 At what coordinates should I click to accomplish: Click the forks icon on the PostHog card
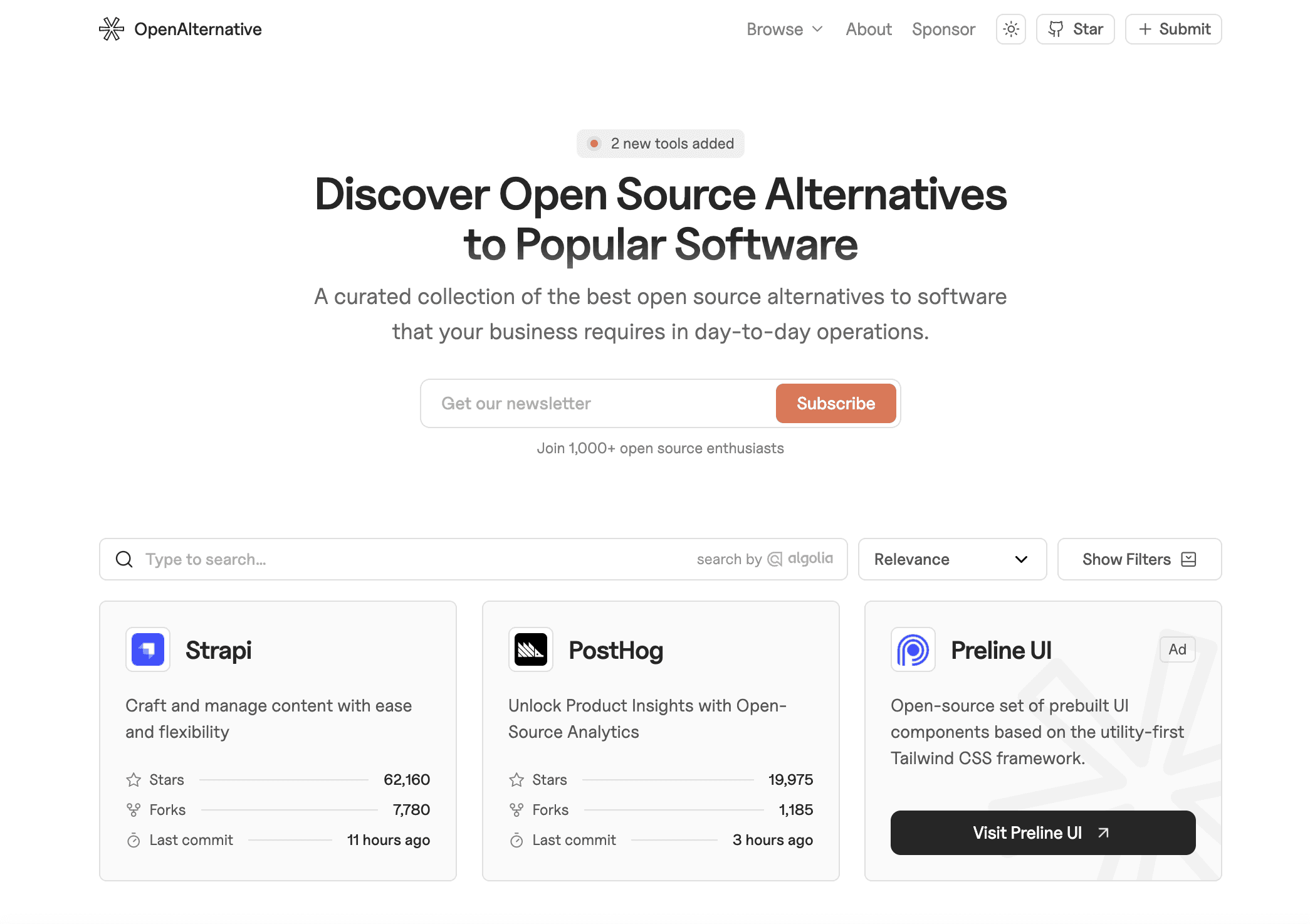coord(516,809)
